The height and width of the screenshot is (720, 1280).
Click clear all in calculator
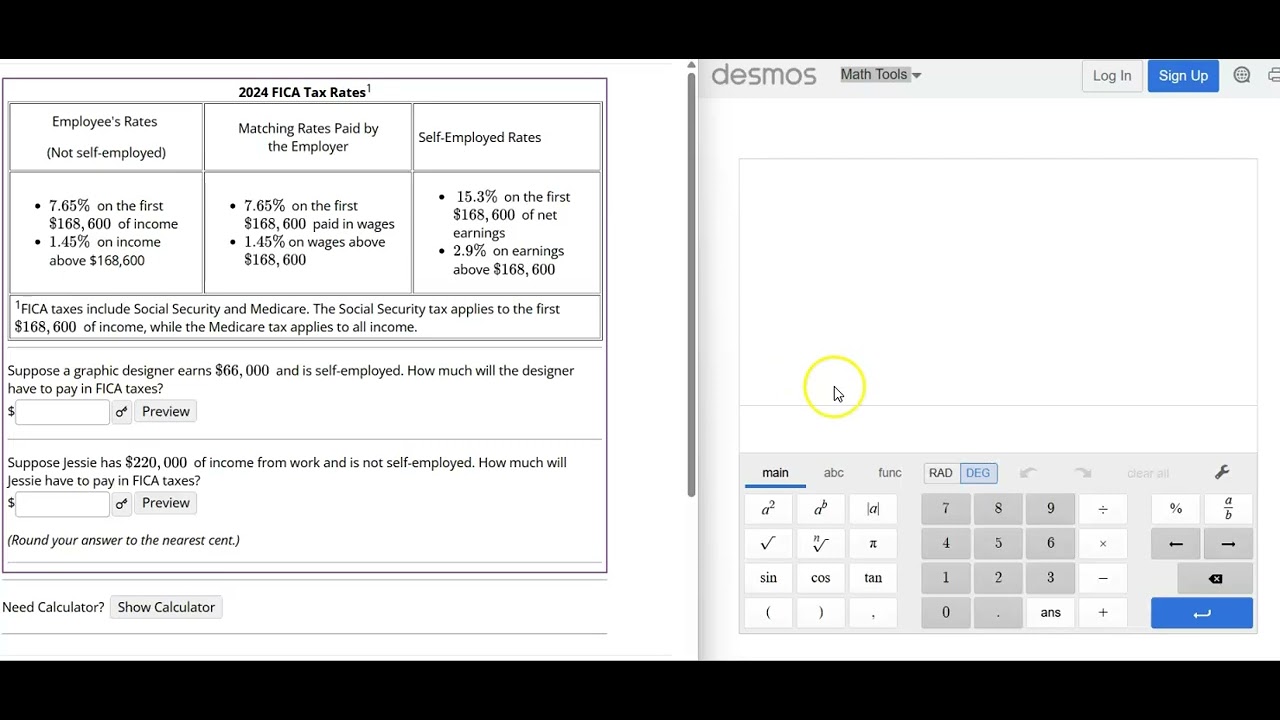coord(1148,473)
